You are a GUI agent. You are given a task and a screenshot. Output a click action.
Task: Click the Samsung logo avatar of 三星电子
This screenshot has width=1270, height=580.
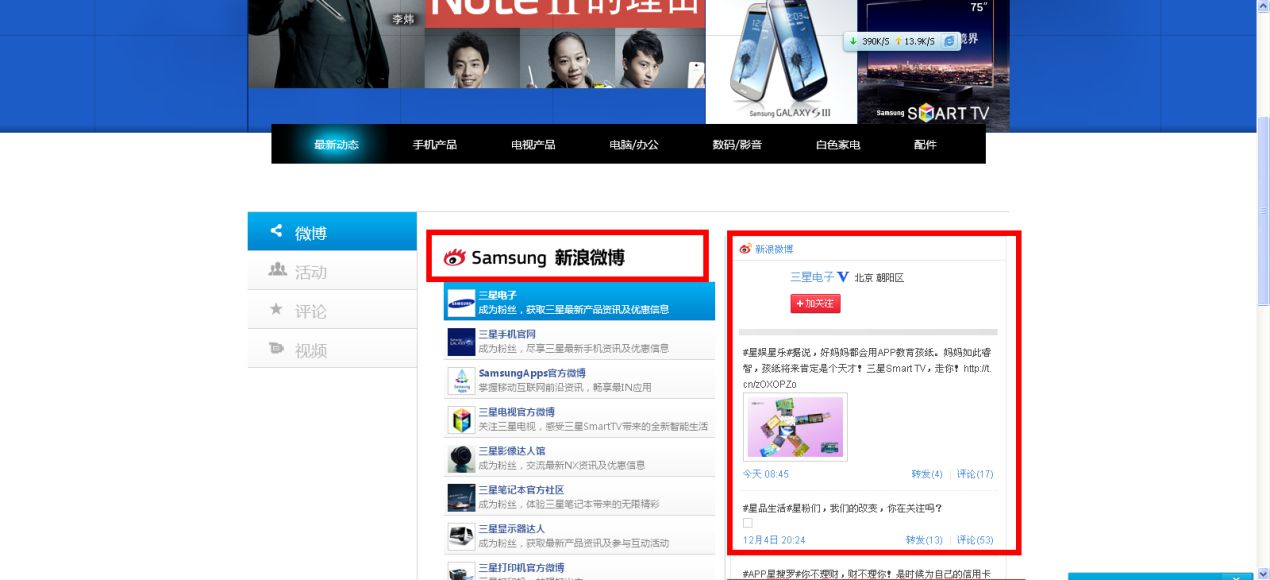461,302
